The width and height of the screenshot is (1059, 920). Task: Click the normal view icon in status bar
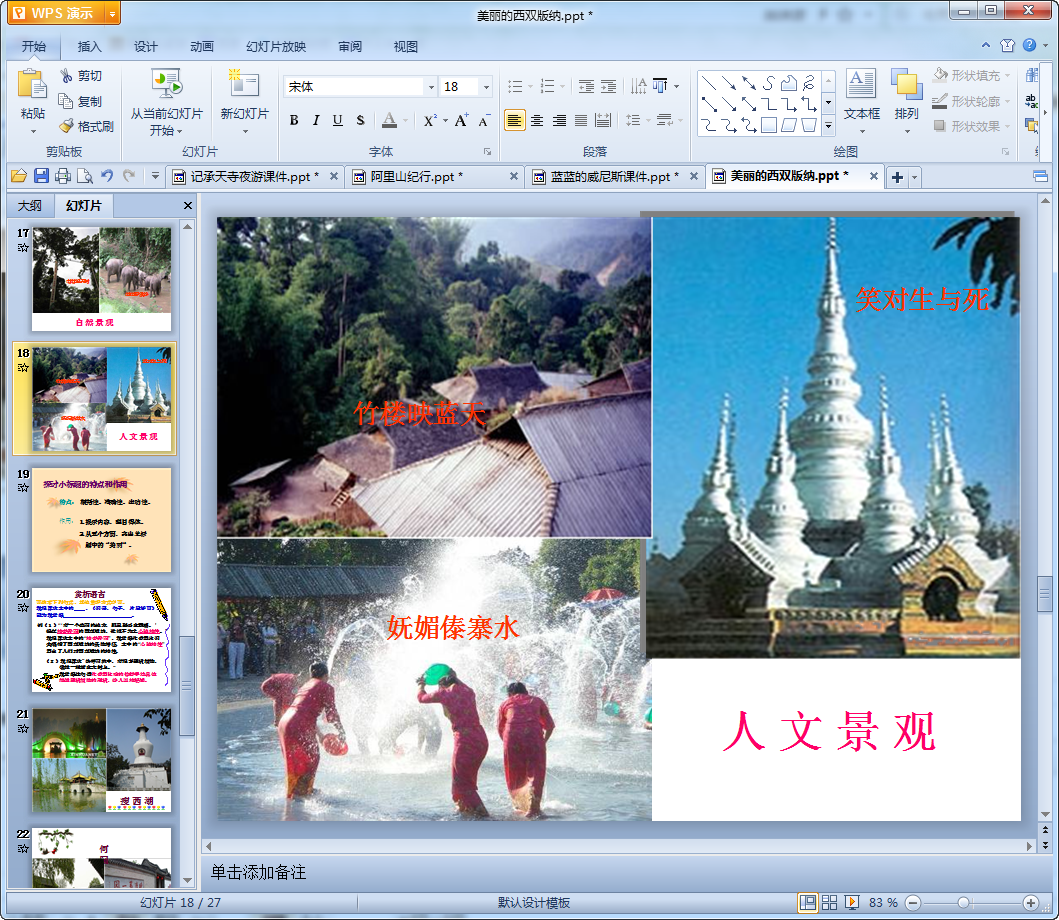pyautogui.click(x=807, y=902)
